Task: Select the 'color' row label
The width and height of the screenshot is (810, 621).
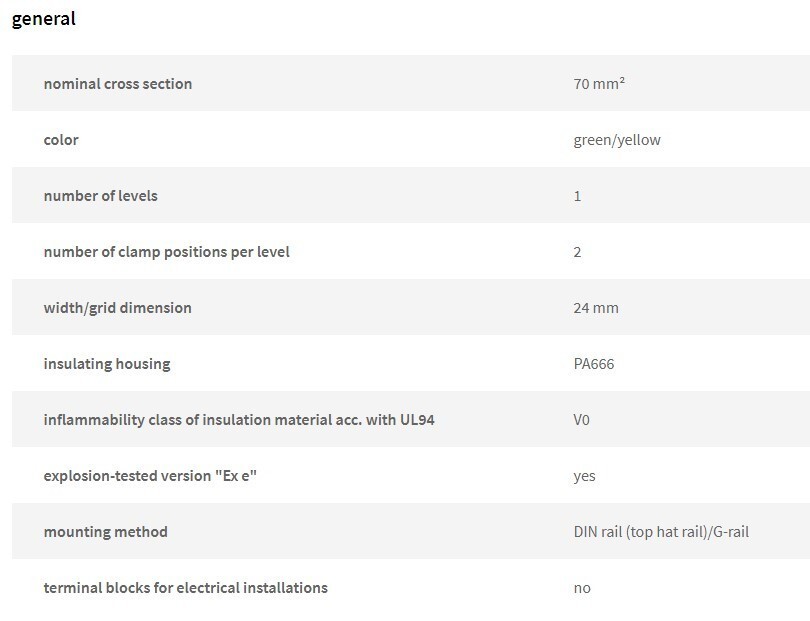Action: pos(61,140)
